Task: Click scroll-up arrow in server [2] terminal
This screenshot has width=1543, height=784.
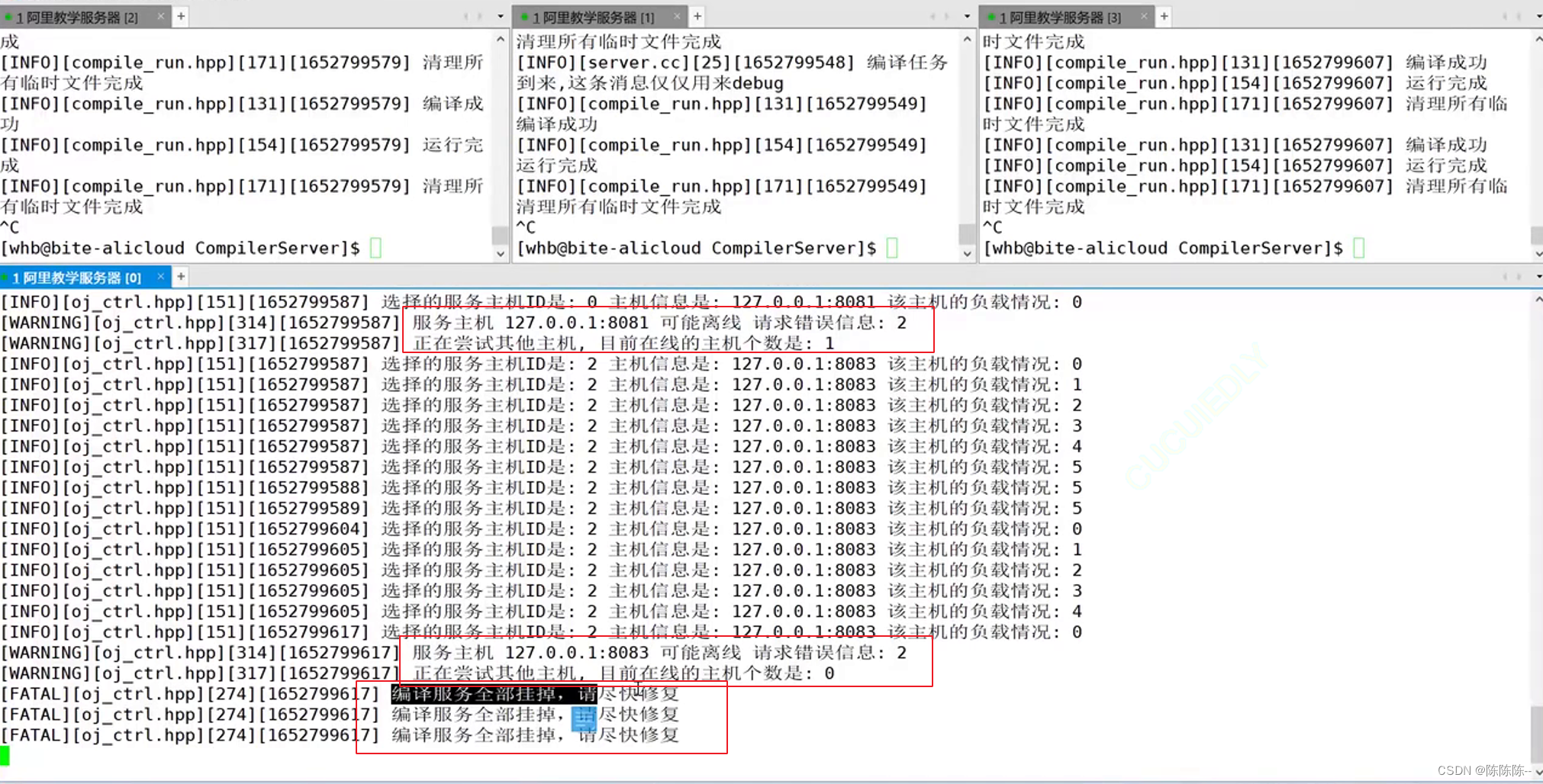Action: [x=501, y=39]
